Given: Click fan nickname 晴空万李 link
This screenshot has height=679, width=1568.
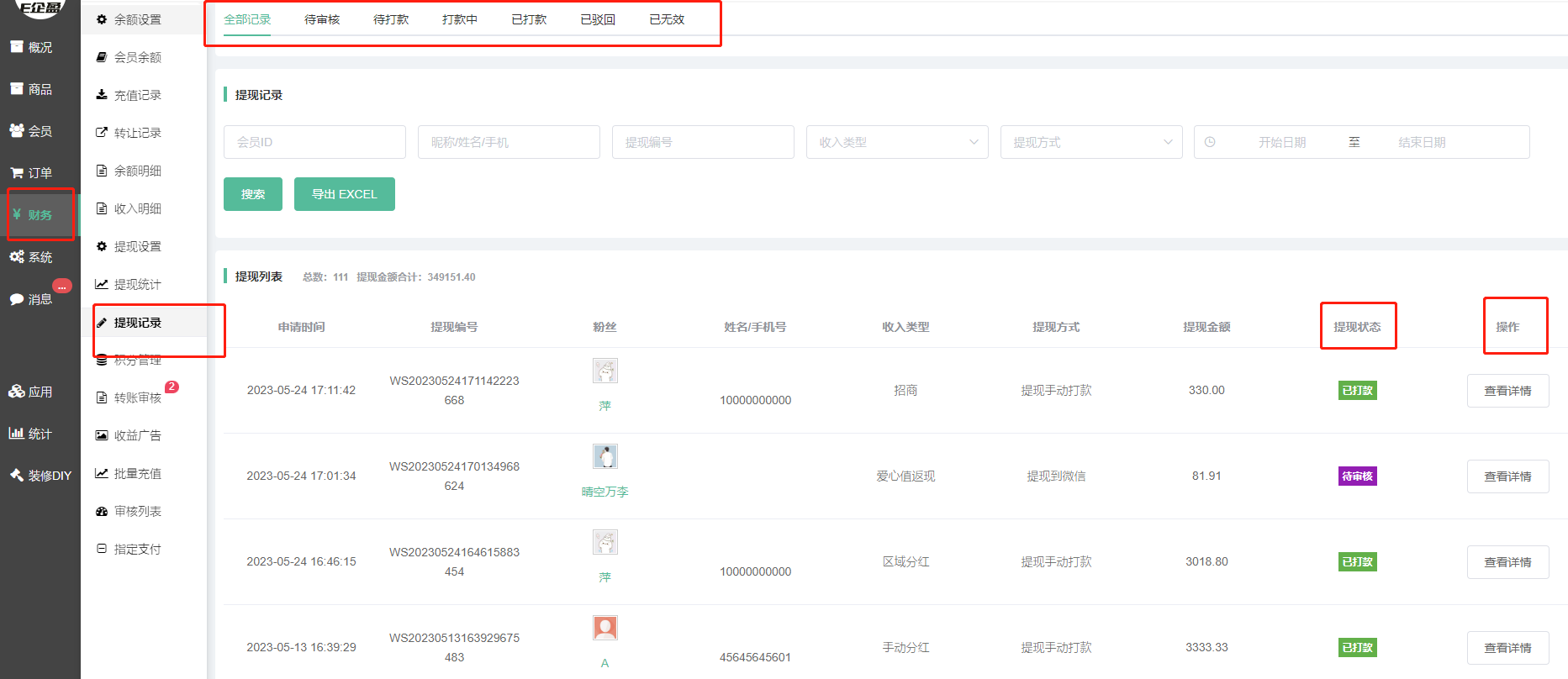Looking at the screenshot, I should pyautogui.click(x=604, y=492).
